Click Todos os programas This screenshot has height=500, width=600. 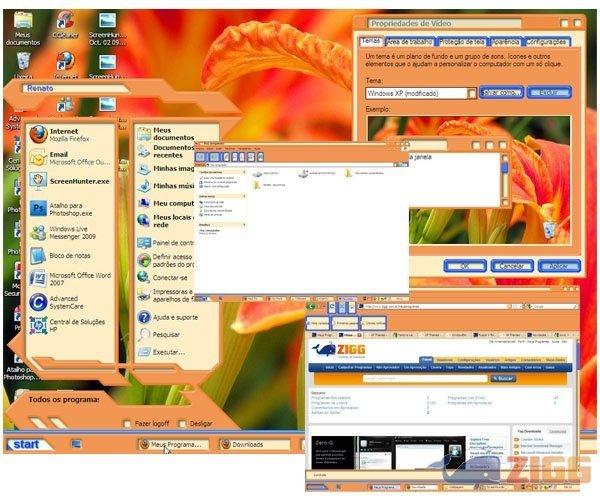pos(64,399)
